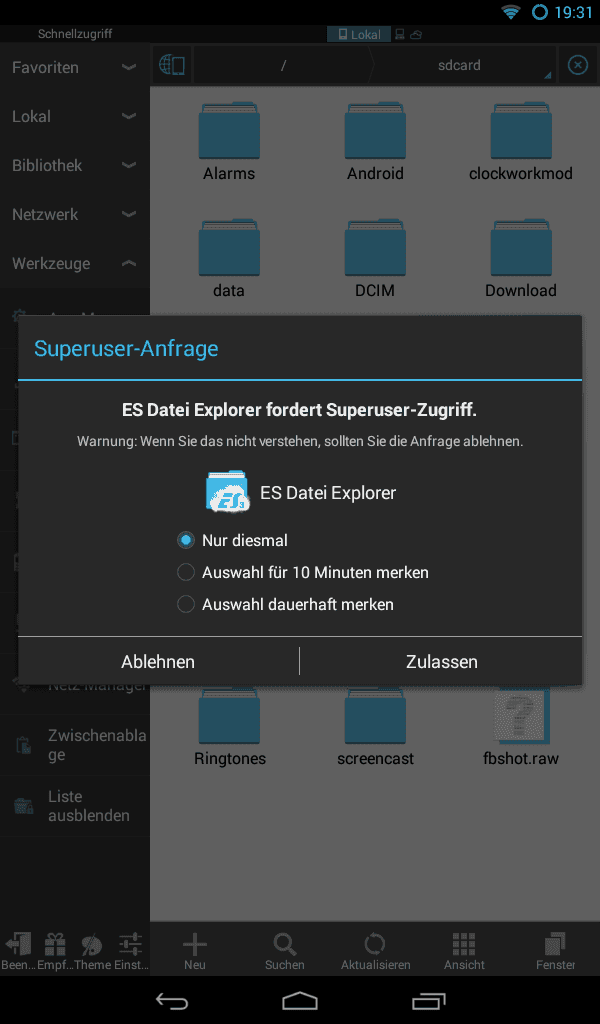Click the Neu plus icon

click(x=195, y=944)
